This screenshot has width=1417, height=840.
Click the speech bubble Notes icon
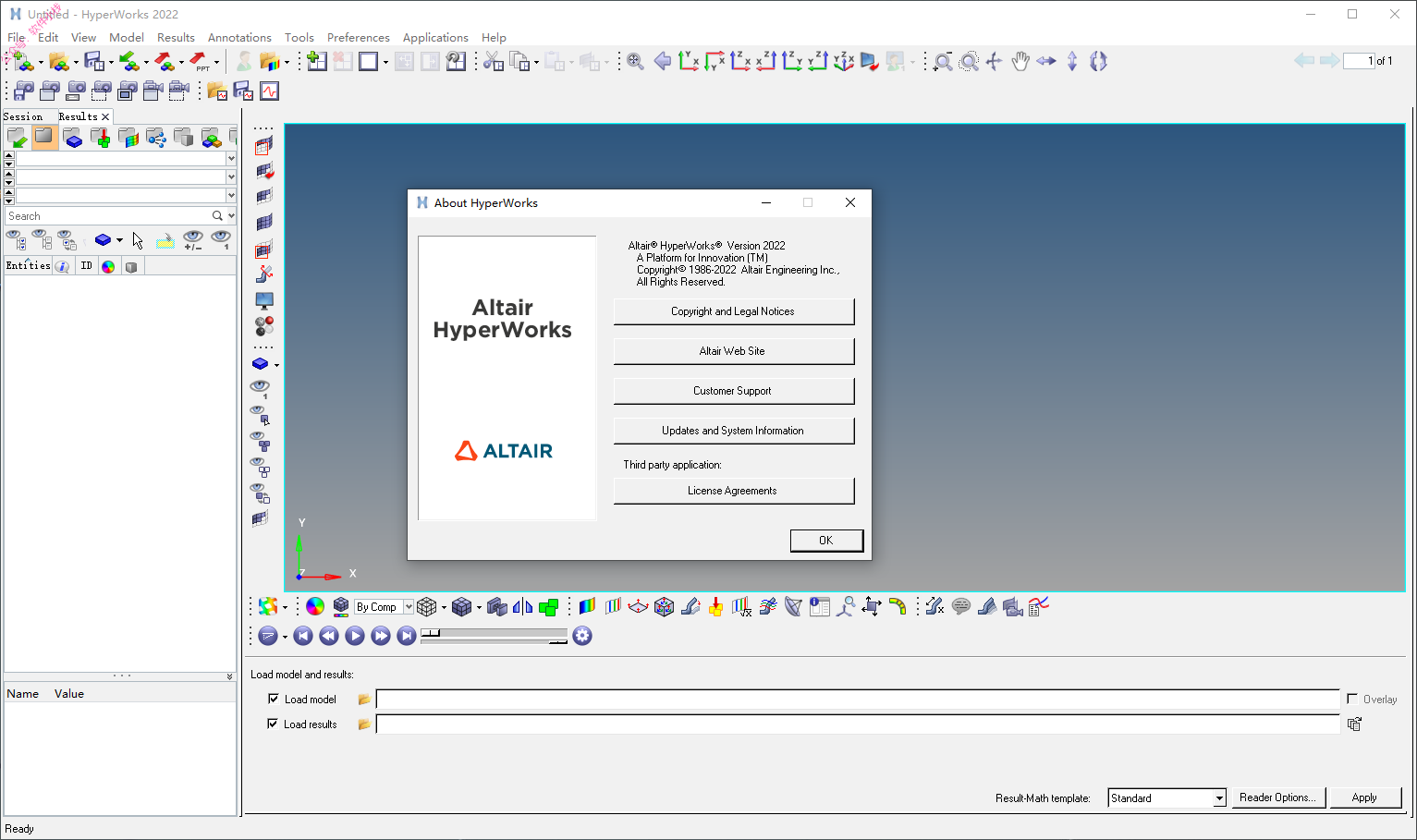click(961, 606)
